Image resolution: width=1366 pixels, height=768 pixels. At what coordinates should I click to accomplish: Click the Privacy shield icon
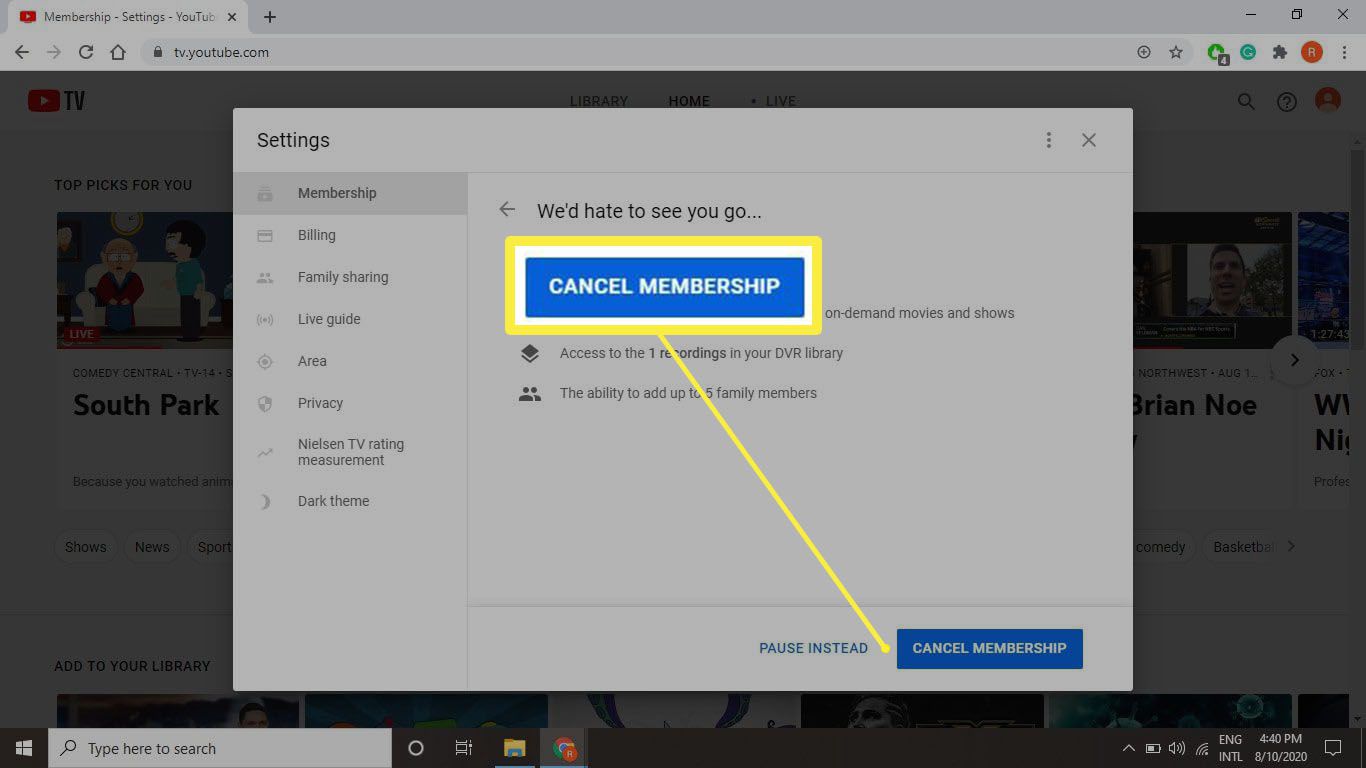(265, 403)
